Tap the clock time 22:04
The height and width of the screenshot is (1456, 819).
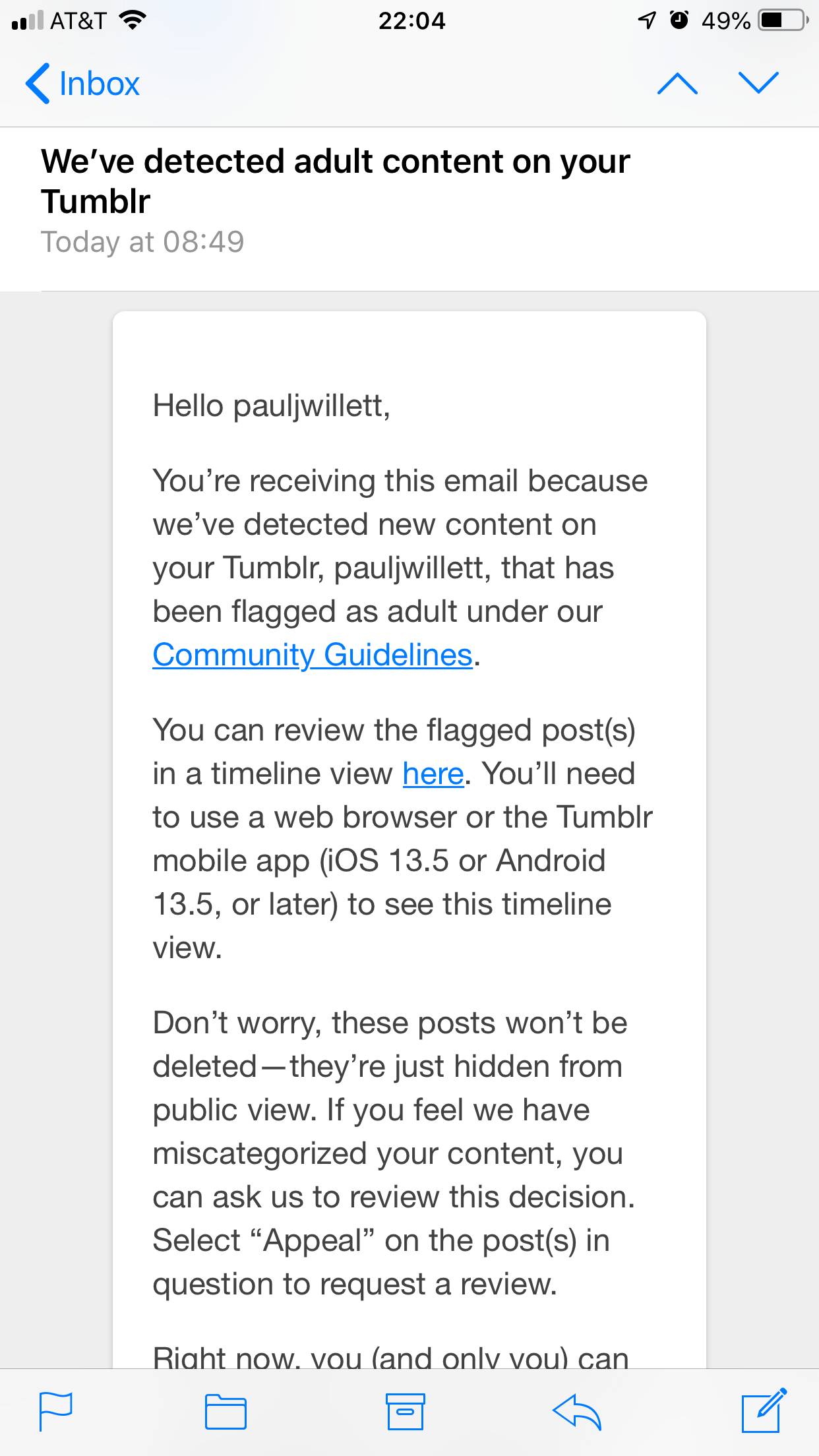click(411, 21)
